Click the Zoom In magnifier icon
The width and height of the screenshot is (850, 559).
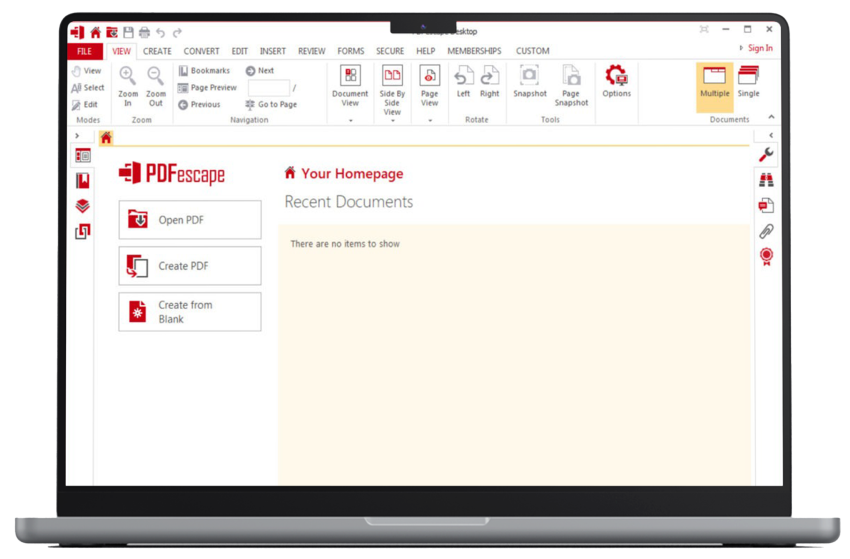pos(127,77)
